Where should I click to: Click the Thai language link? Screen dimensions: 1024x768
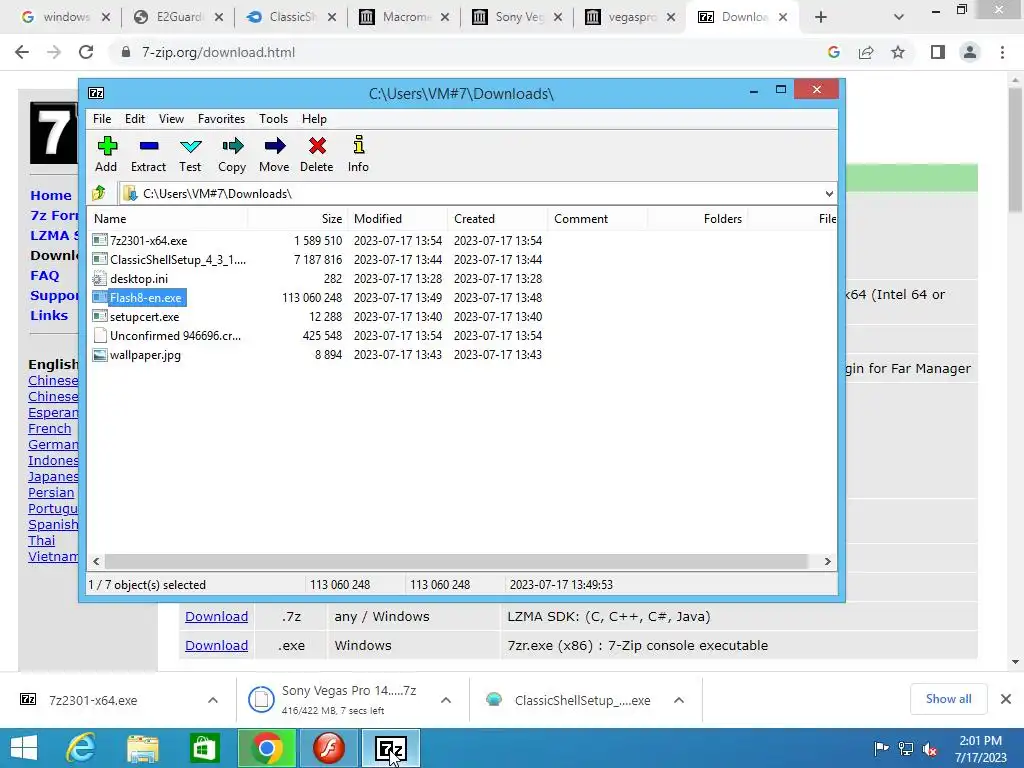tap(41, 541)
